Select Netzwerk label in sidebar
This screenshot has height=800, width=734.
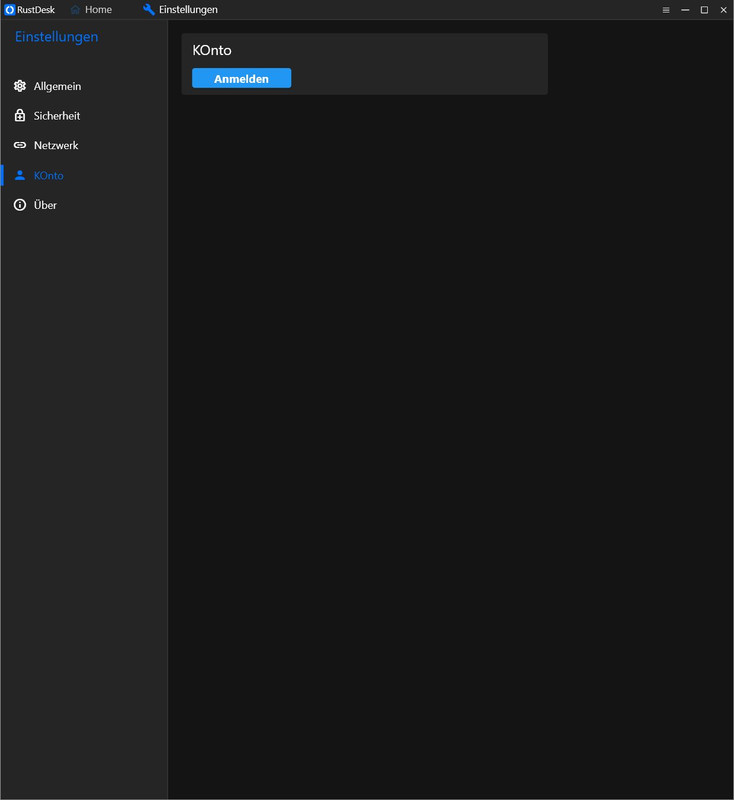(56, 145)
